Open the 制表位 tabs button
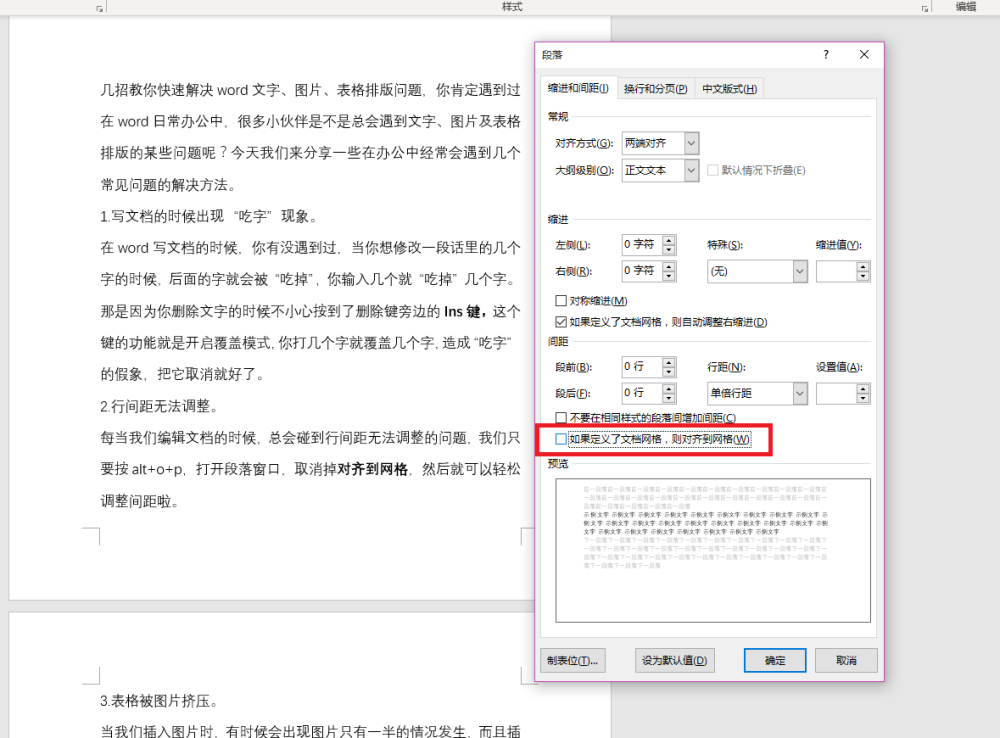The image size is (1000, 738). click(x=573, y=660)
